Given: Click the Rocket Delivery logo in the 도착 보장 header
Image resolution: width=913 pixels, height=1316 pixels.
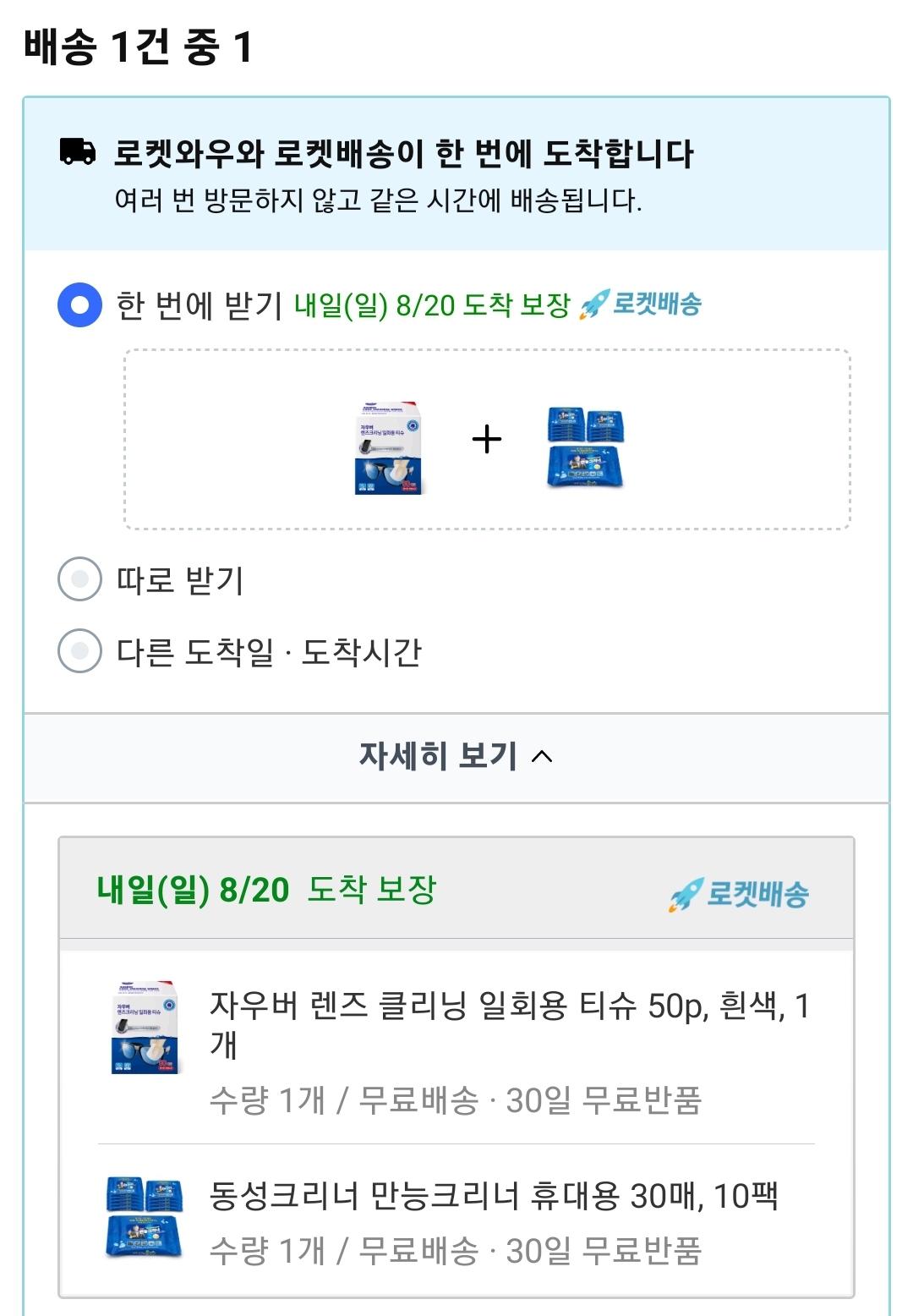Looking at the screenshot, I should pos(740,894).
